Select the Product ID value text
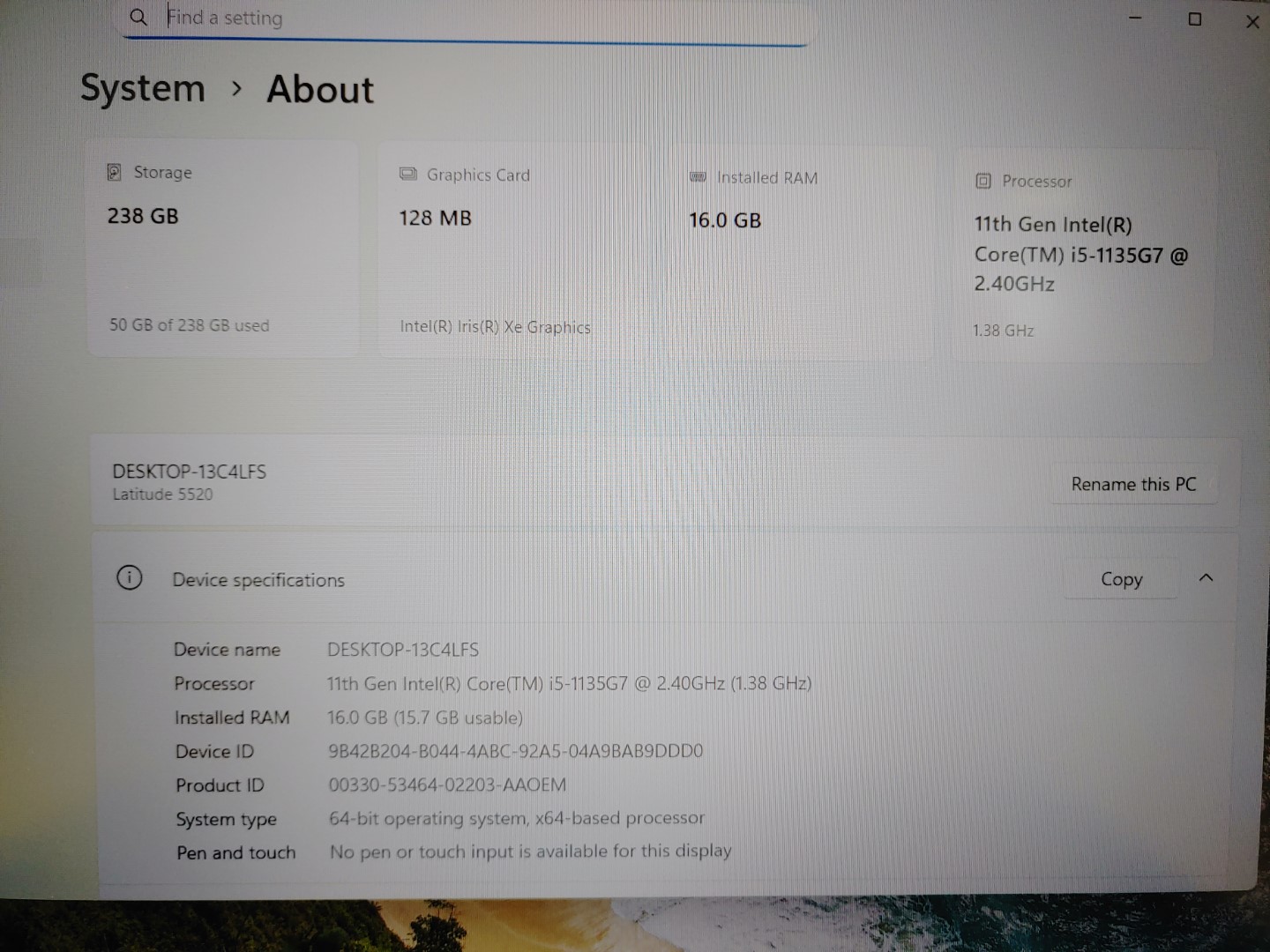Viewport: 1270px width, 952px height. pyautogui.click(x=447, y=785)
